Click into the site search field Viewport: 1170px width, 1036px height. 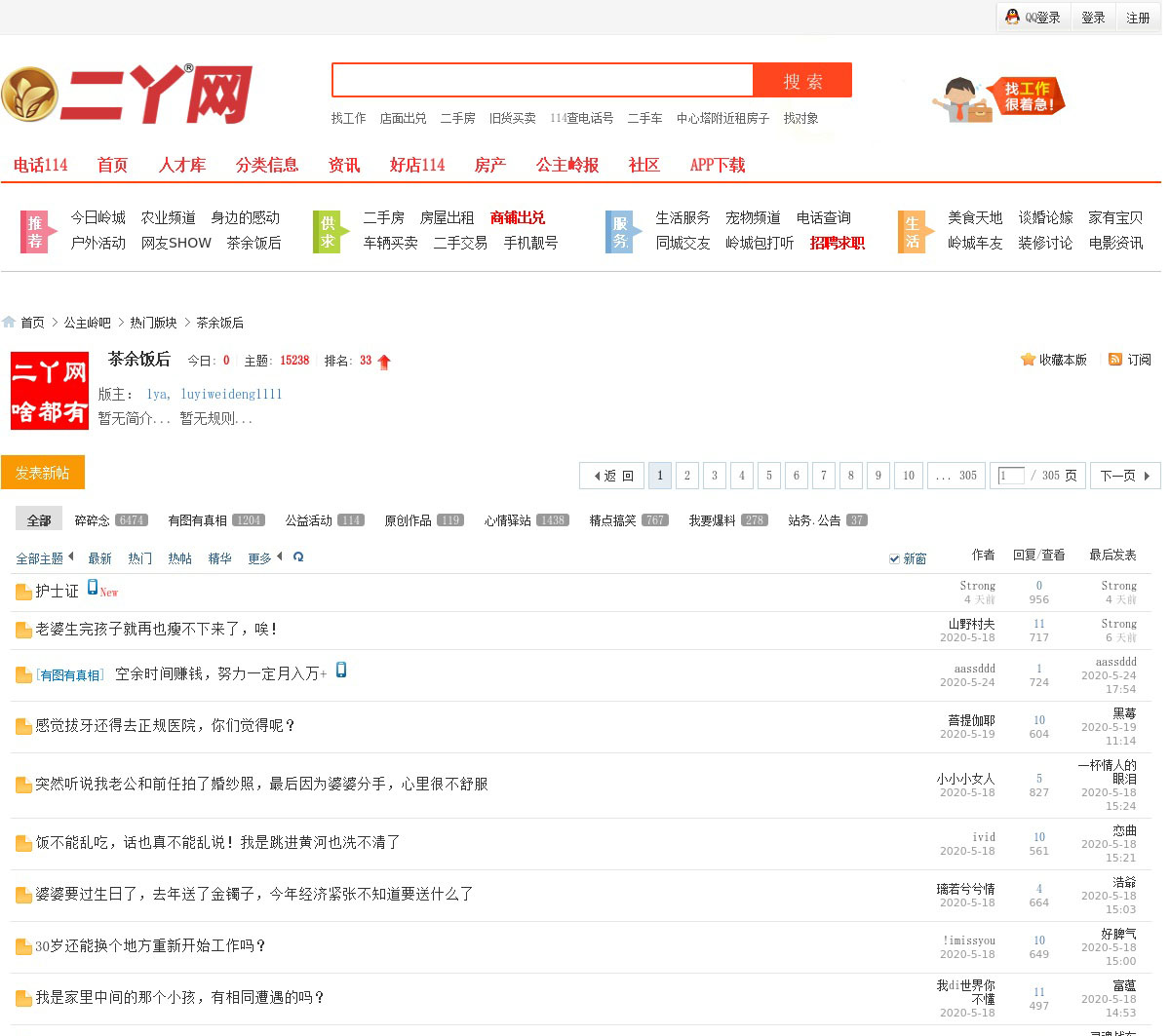[x=543, y=81]
